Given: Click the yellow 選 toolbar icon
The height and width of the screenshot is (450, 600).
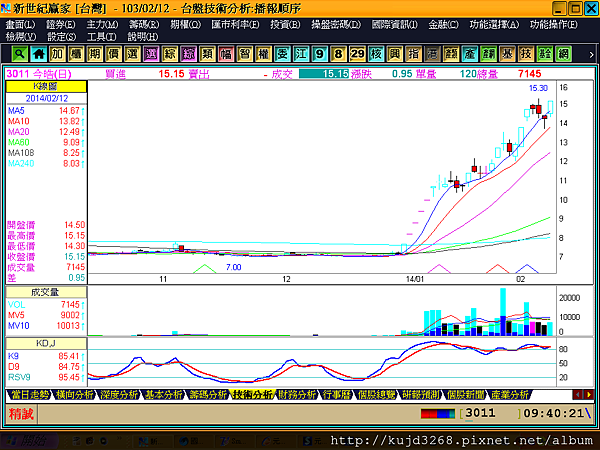Looking at the screenshot, I should (x=132, y=54).
